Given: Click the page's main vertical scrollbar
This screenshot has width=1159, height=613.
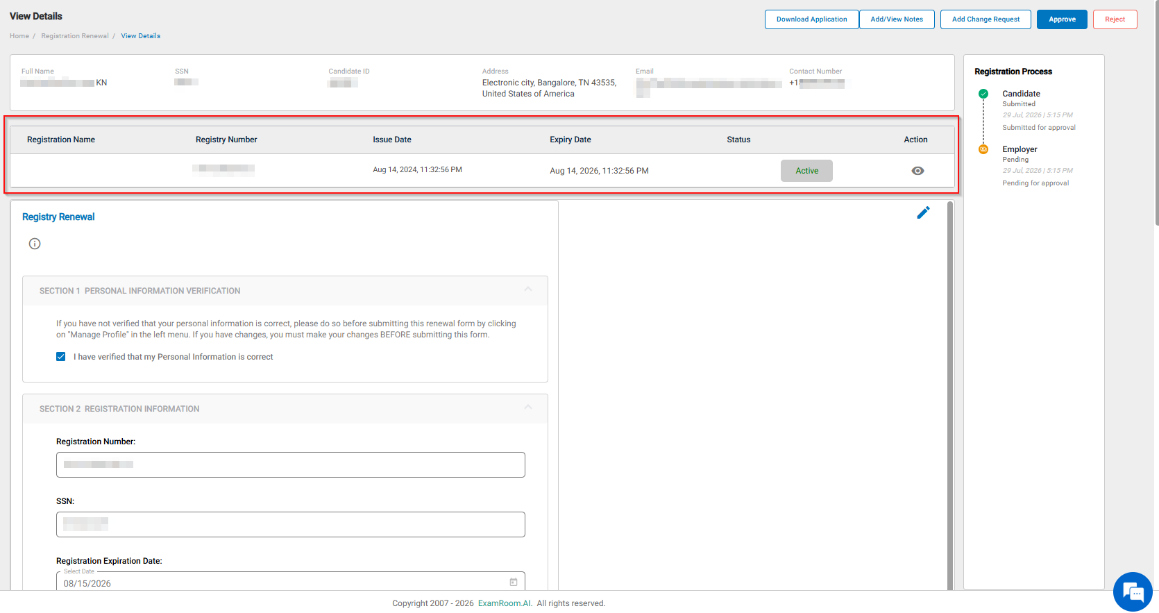Looking at the screenshot, I should (1155, 111).
